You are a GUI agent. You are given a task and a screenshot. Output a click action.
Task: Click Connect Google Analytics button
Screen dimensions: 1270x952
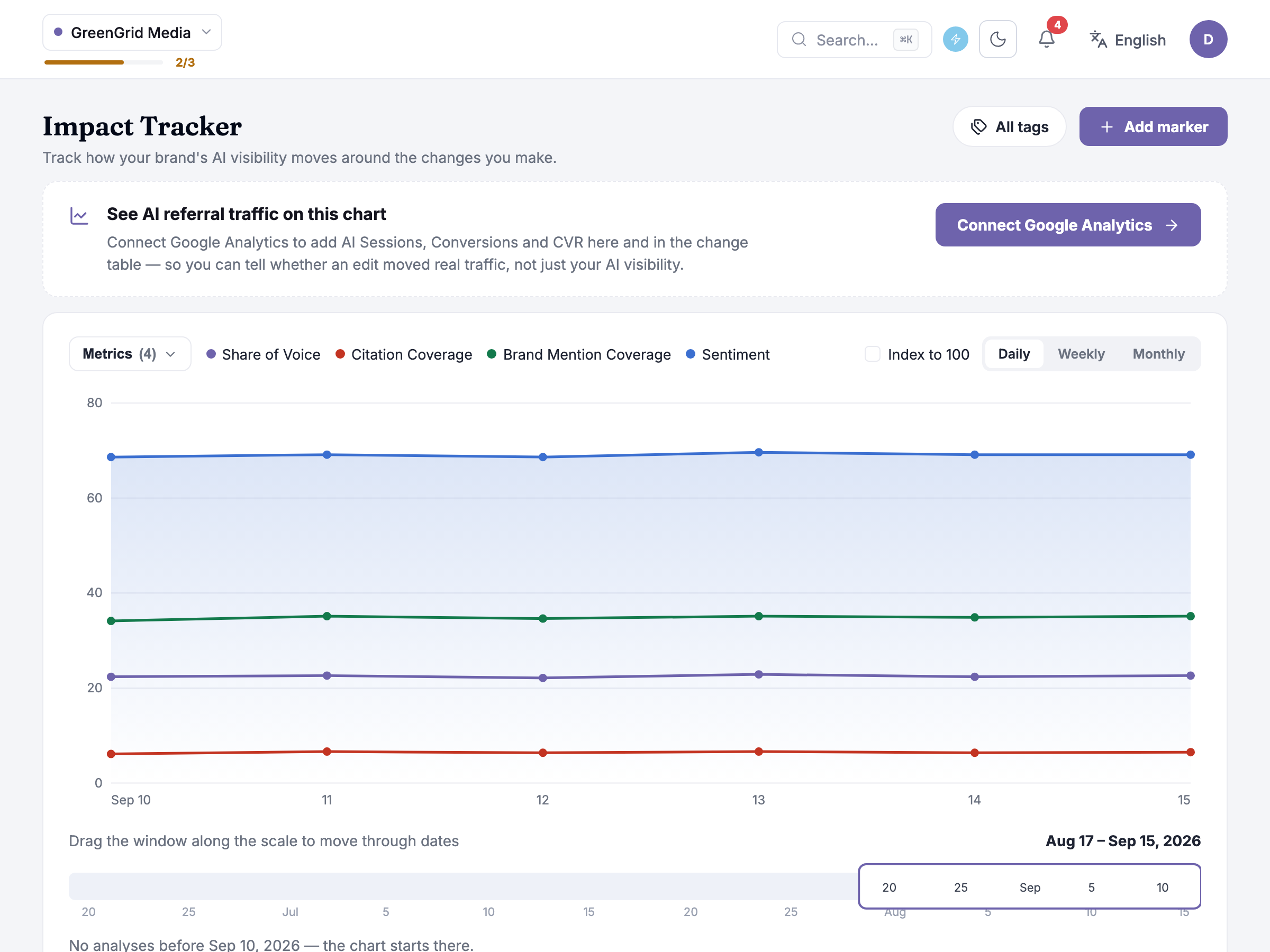tap(1068, 225)
